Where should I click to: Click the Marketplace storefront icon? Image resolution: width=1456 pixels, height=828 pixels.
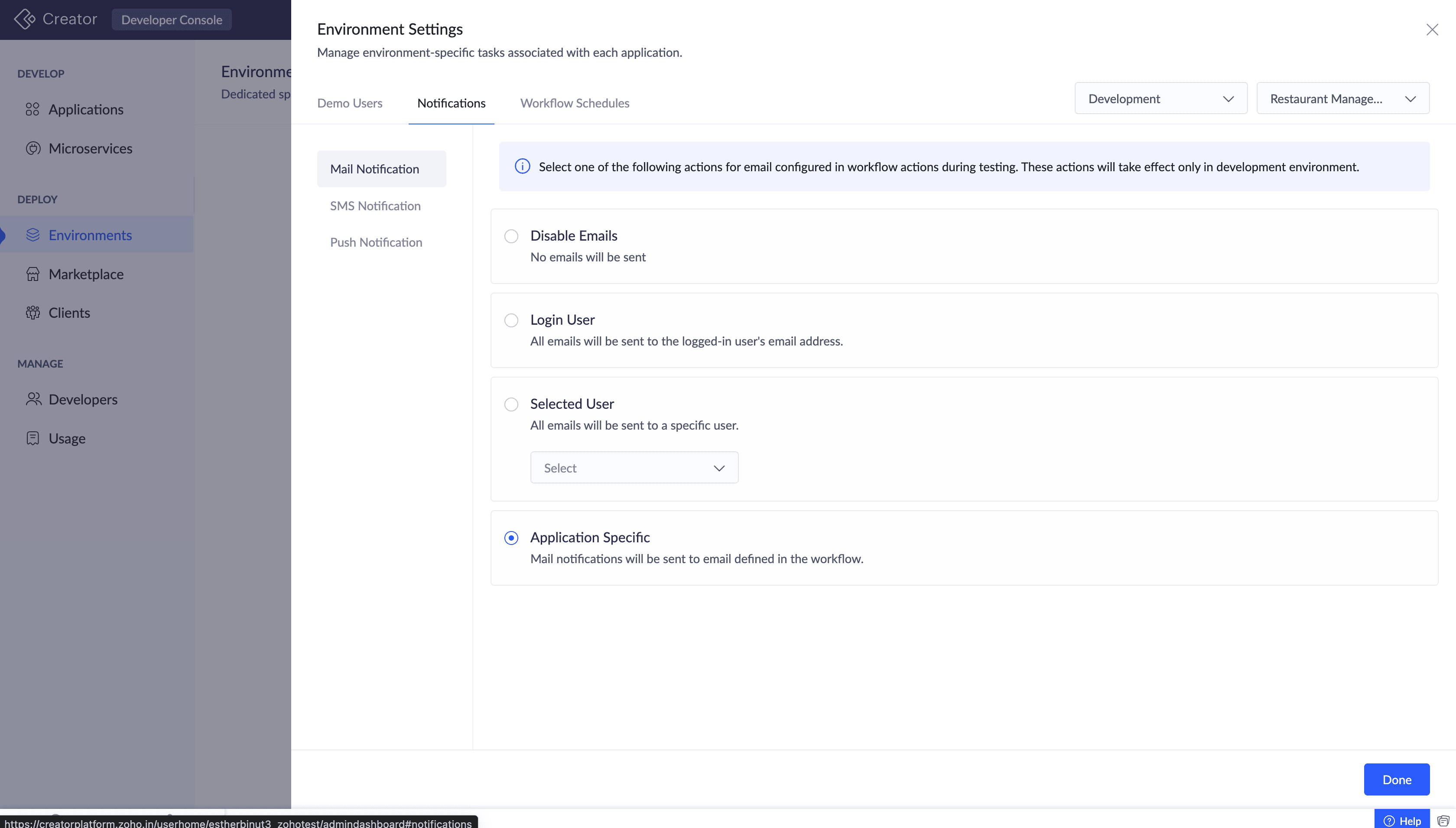pyautogui.click(x=33, y=274)
